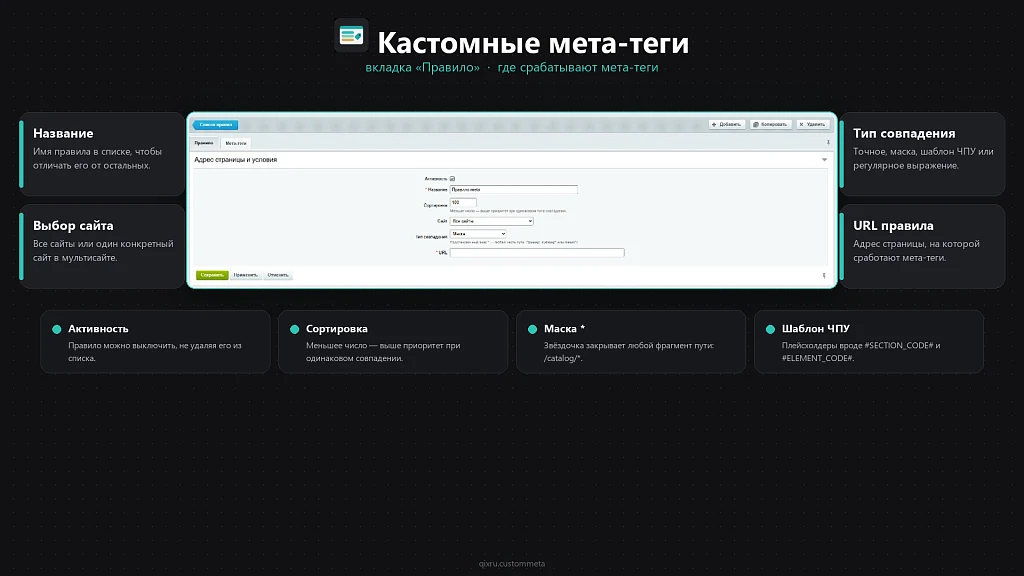Click the Добавить button with plus icon
This screenshot has width=1024, height=576.
pyautogui.click(x=727, y=124)
